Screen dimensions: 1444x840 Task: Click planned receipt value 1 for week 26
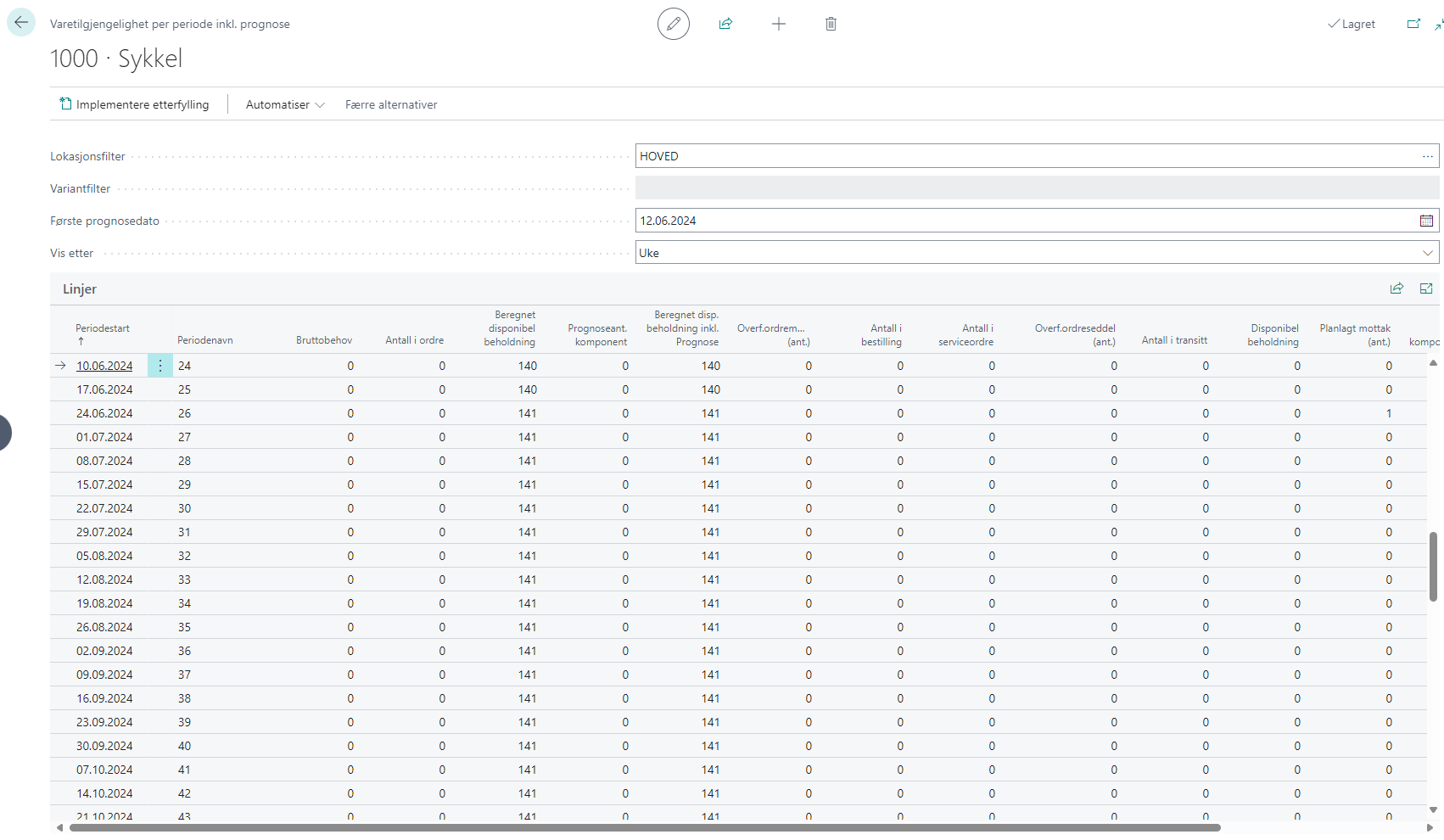1388,413
